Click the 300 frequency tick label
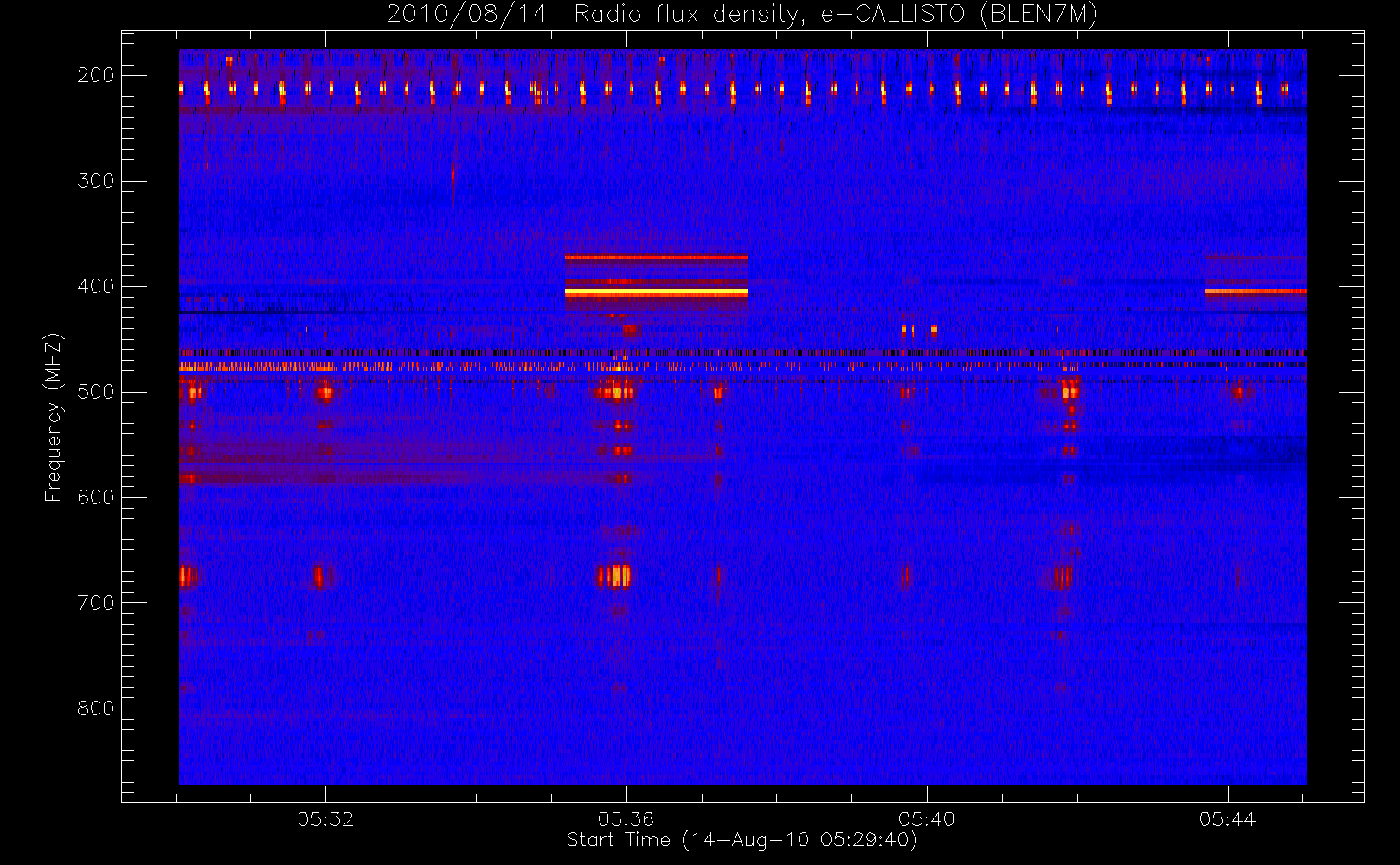The image size is (1400, 865). 96,181
